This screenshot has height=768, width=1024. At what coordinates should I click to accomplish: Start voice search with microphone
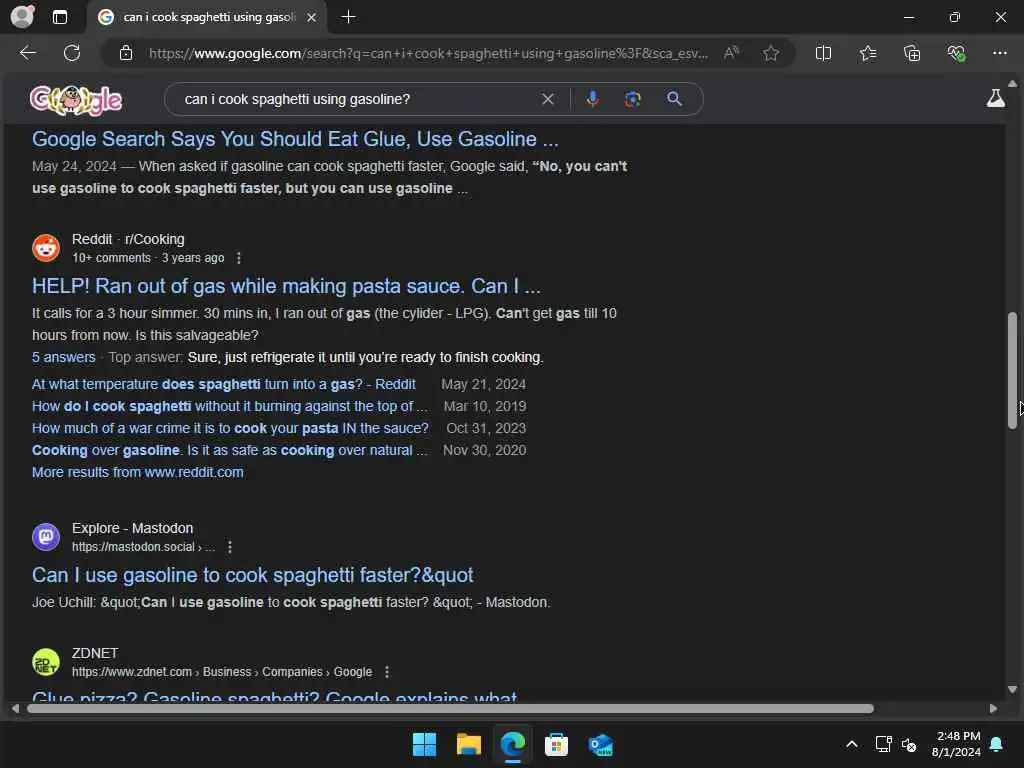pos(592,99)
